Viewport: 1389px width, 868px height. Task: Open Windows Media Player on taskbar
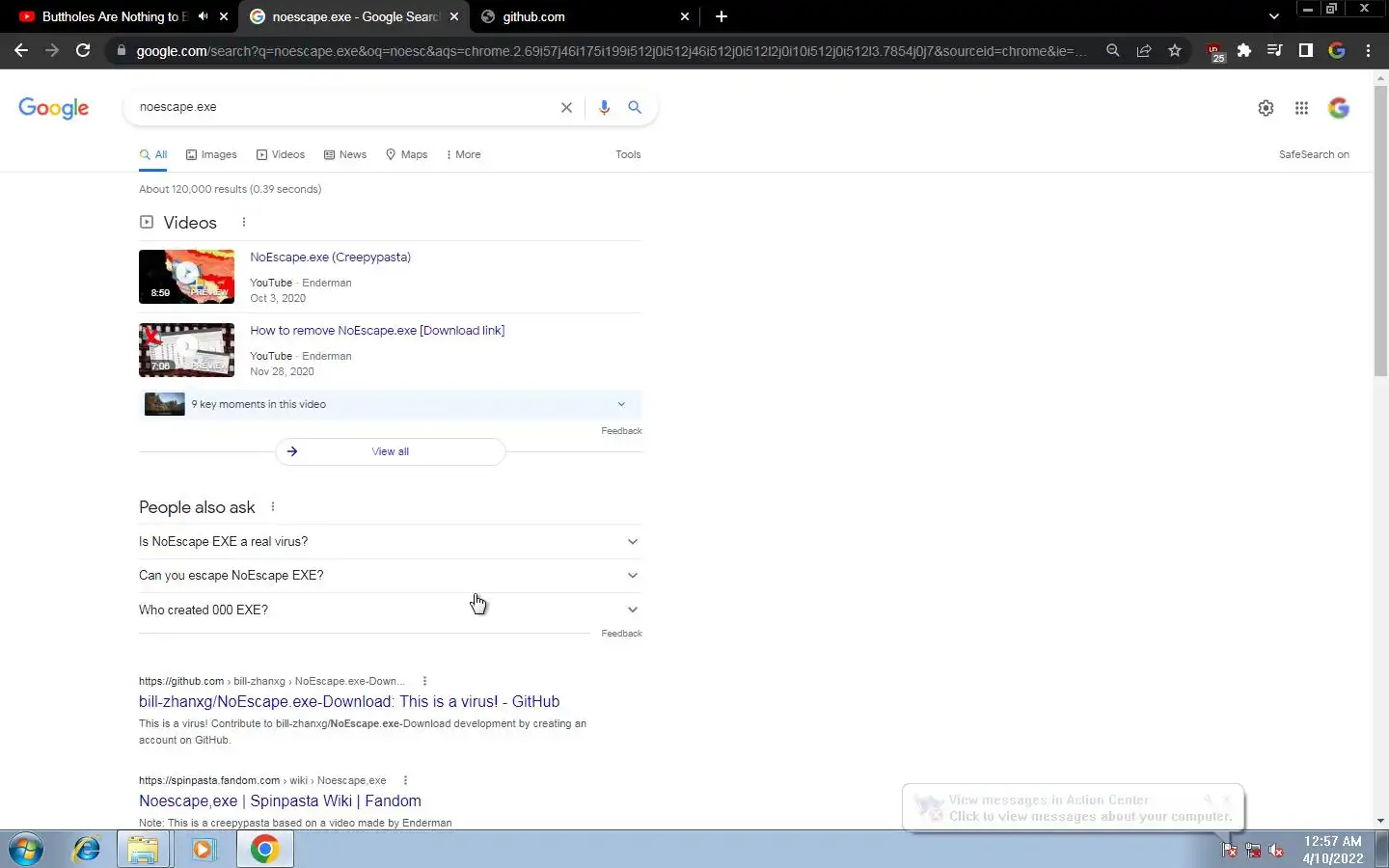coord(203,850)
